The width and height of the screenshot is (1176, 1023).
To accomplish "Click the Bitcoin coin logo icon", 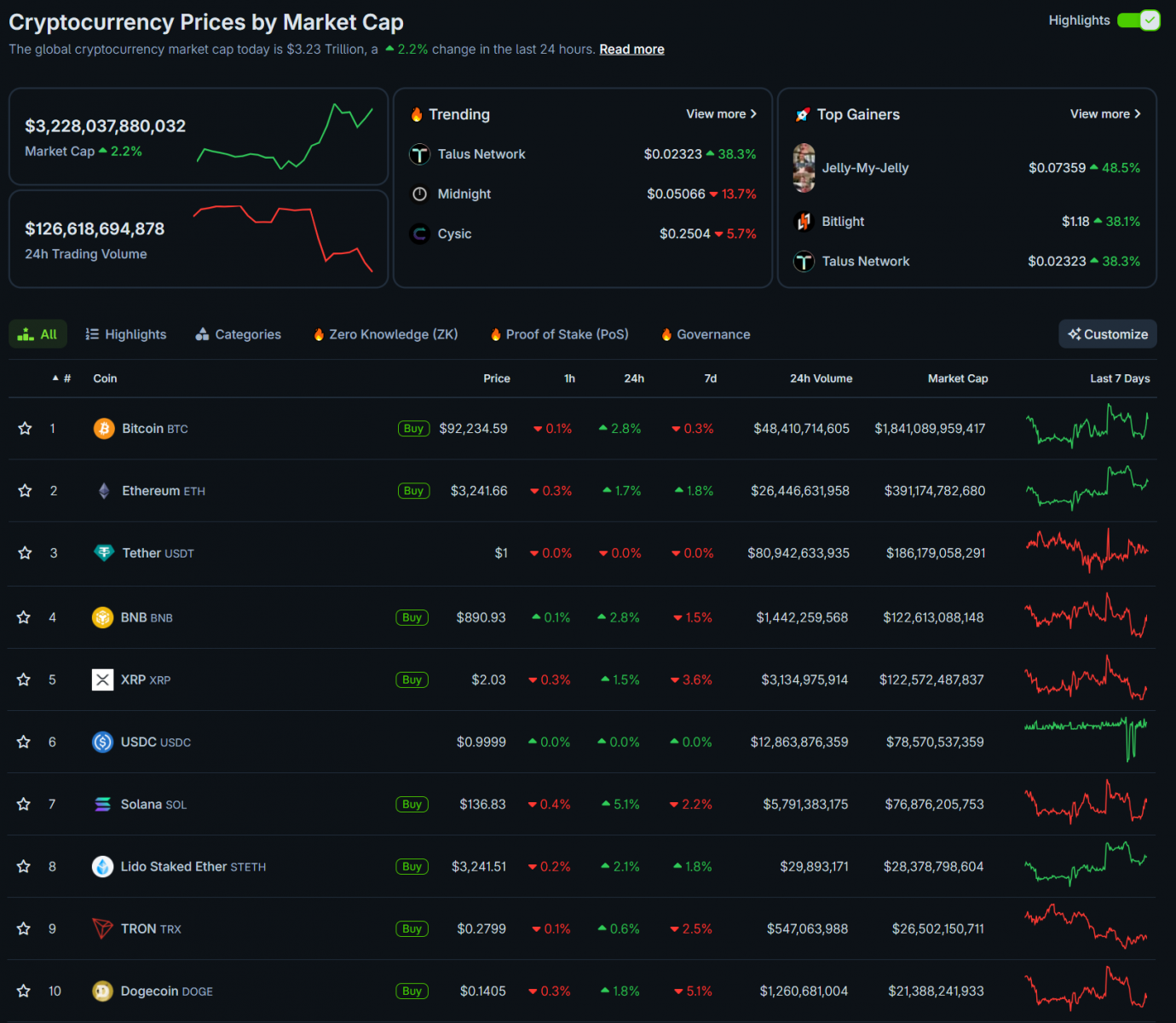I will tap(104, 429).
